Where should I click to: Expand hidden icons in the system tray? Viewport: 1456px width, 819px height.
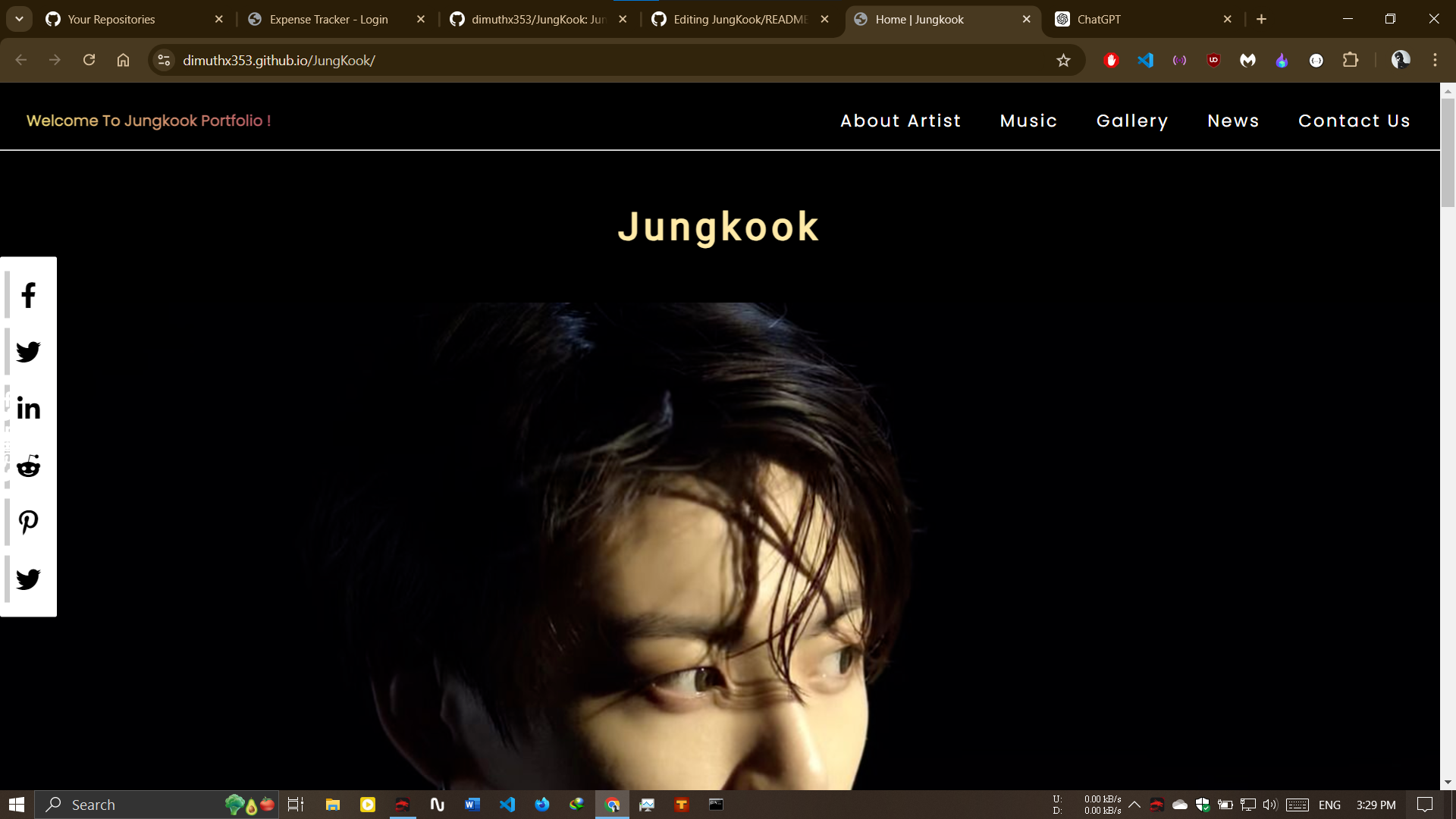point(1134,805)
